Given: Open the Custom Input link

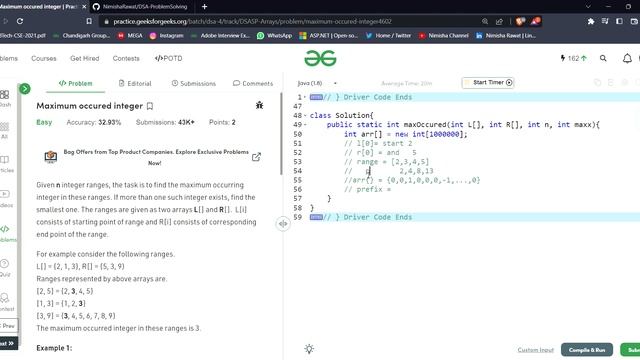Looking at the screenshot, I should click(x=536, y=350).
